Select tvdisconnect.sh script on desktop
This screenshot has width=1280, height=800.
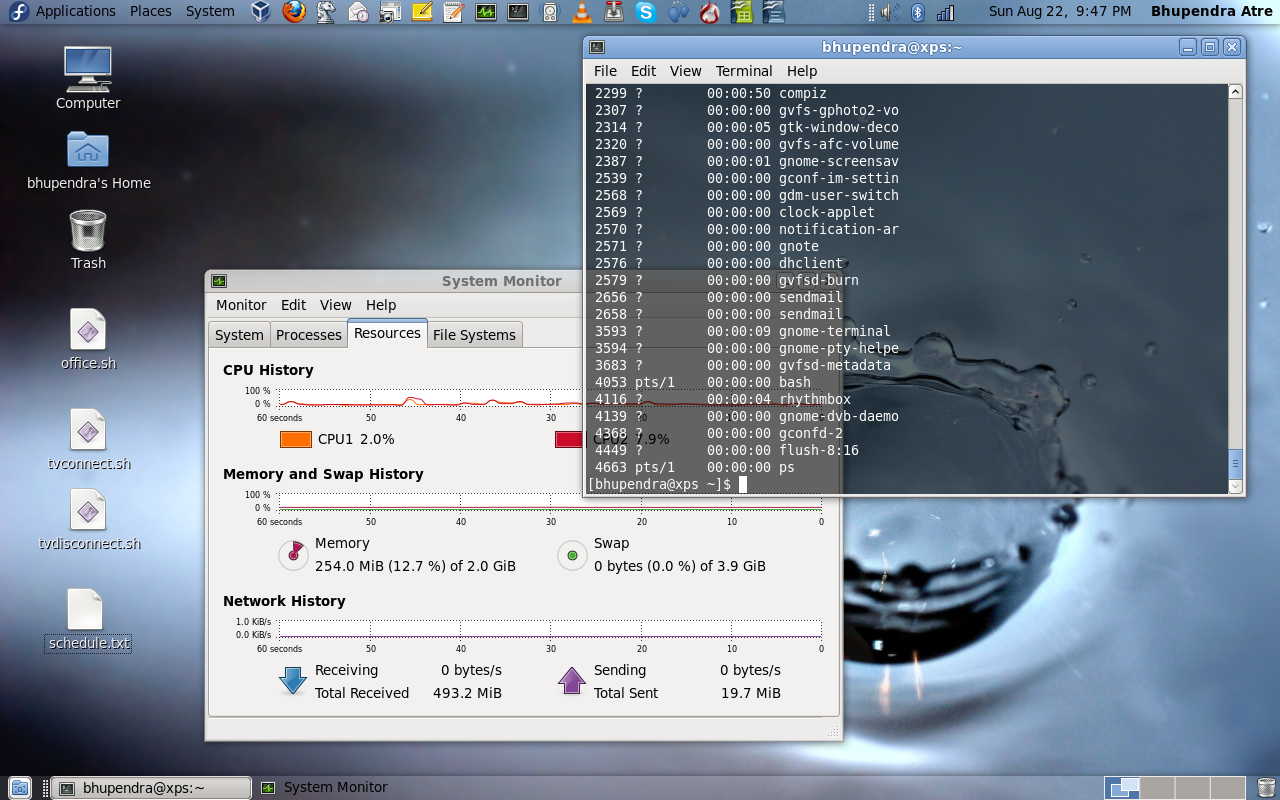88,519
